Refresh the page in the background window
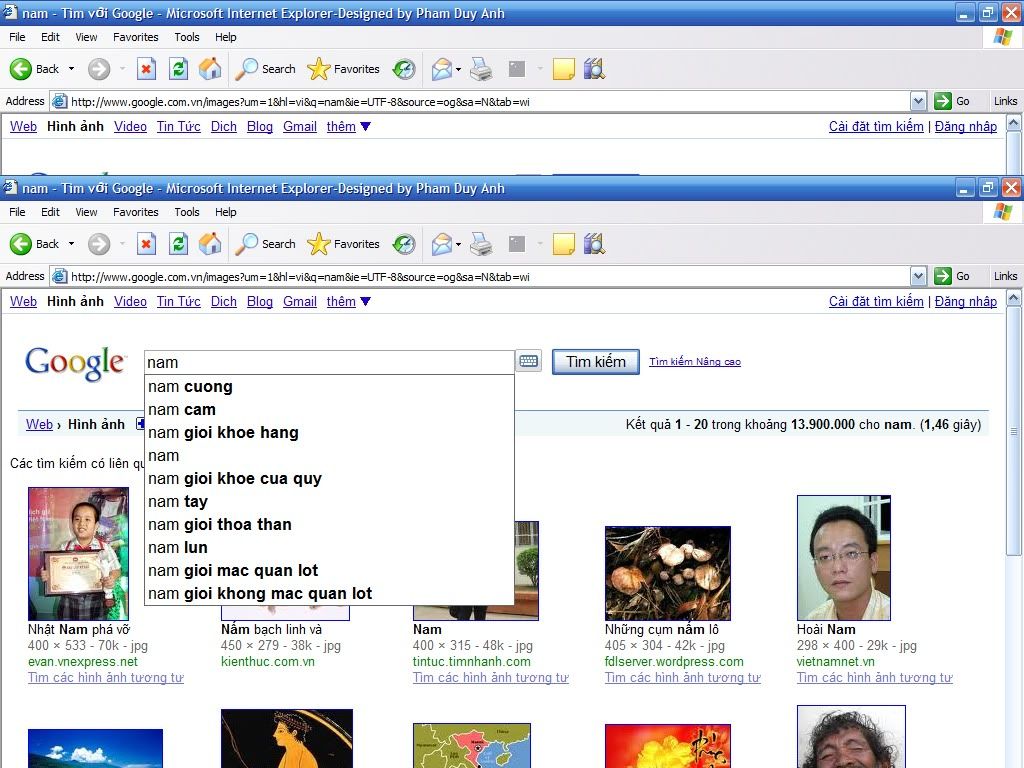The image size is (1024, 768). tap(178, 69)
